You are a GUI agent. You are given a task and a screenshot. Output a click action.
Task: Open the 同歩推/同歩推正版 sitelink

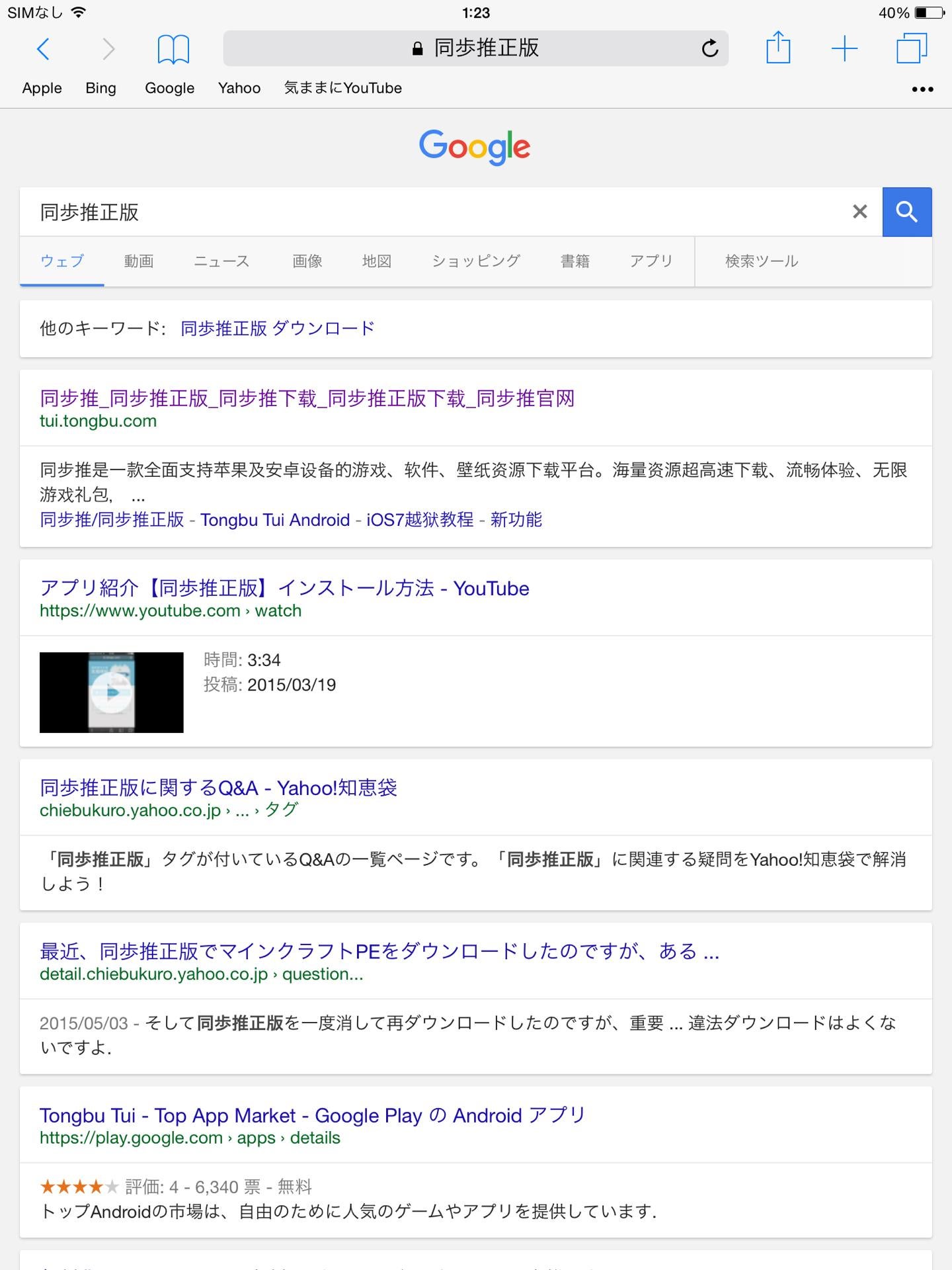point(112,520)
